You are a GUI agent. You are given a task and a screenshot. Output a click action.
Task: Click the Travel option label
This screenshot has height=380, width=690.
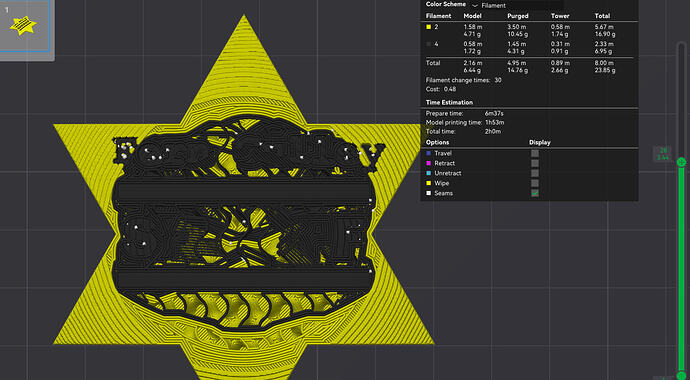pyautogui.click(x=443, y=153)
